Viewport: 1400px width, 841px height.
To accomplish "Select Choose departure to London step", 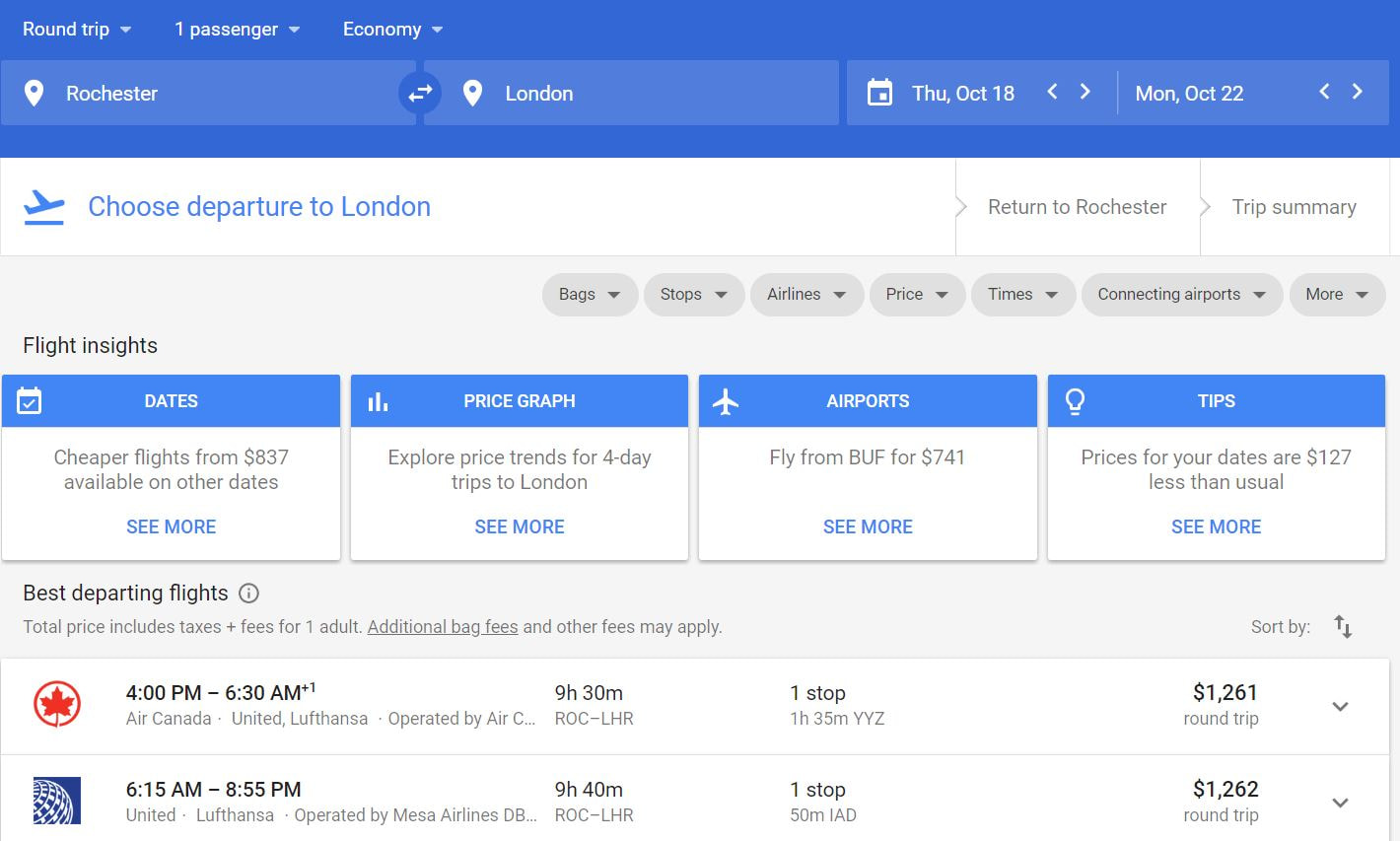I will (259, 207).
